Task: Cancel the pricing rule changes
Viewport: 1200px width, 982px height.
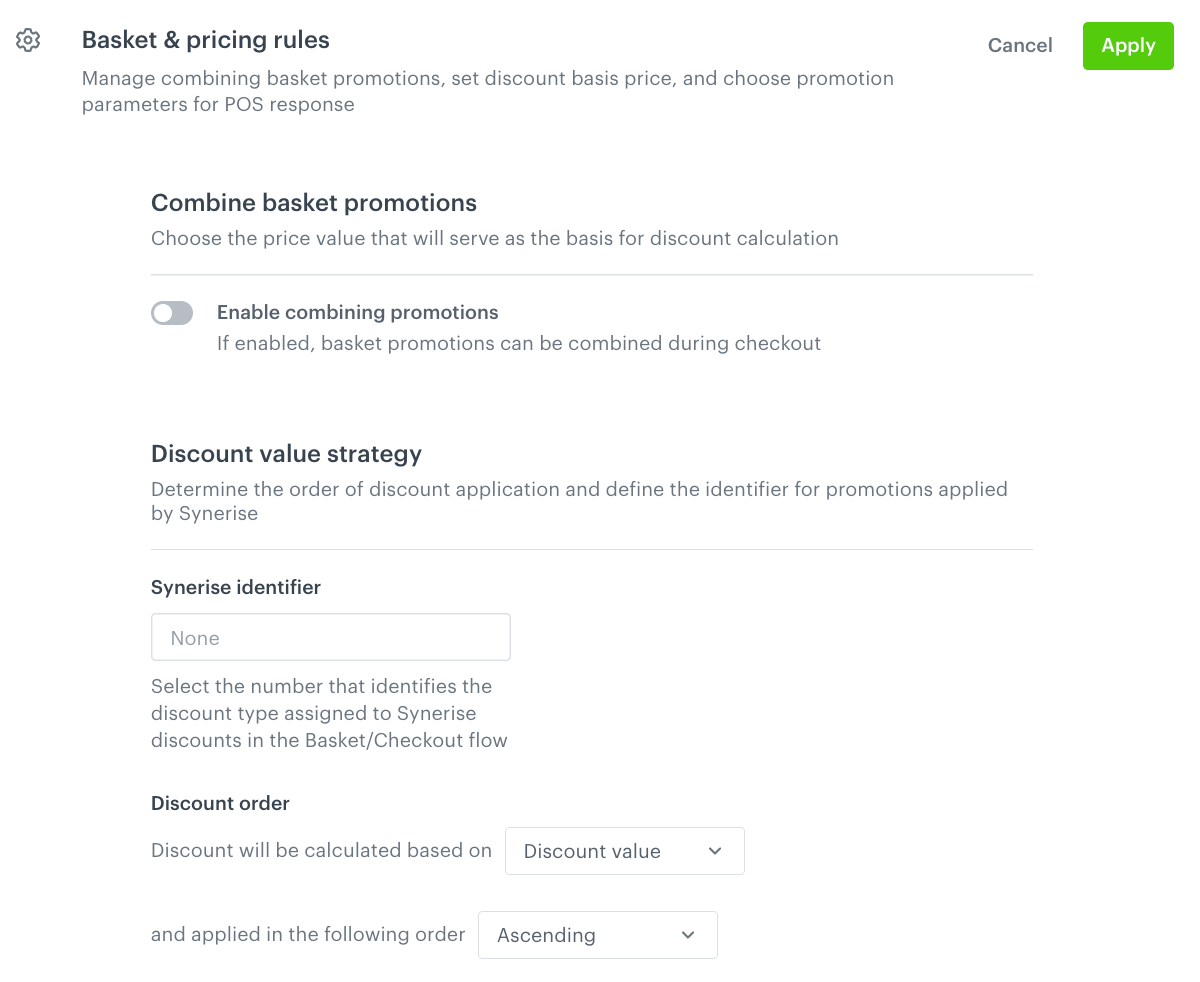Action: click(1019, 45)
